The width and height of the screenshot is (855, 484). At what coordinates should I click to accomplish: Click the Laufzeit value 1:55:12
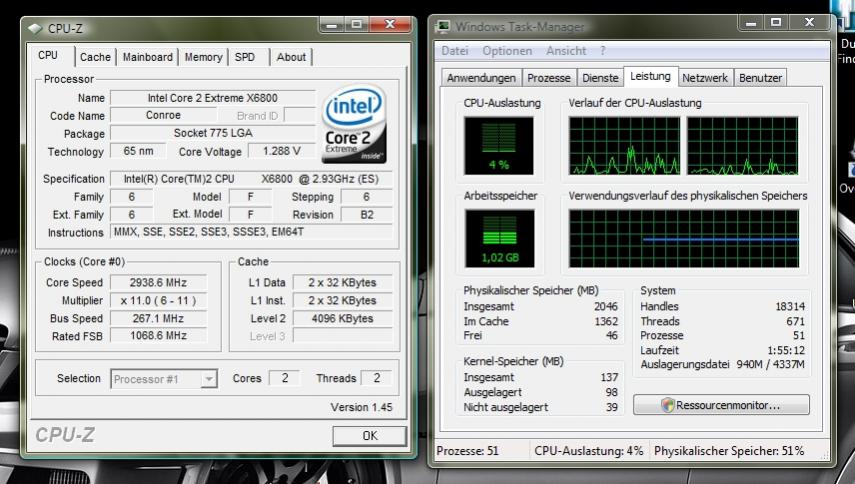pos(786,350)
